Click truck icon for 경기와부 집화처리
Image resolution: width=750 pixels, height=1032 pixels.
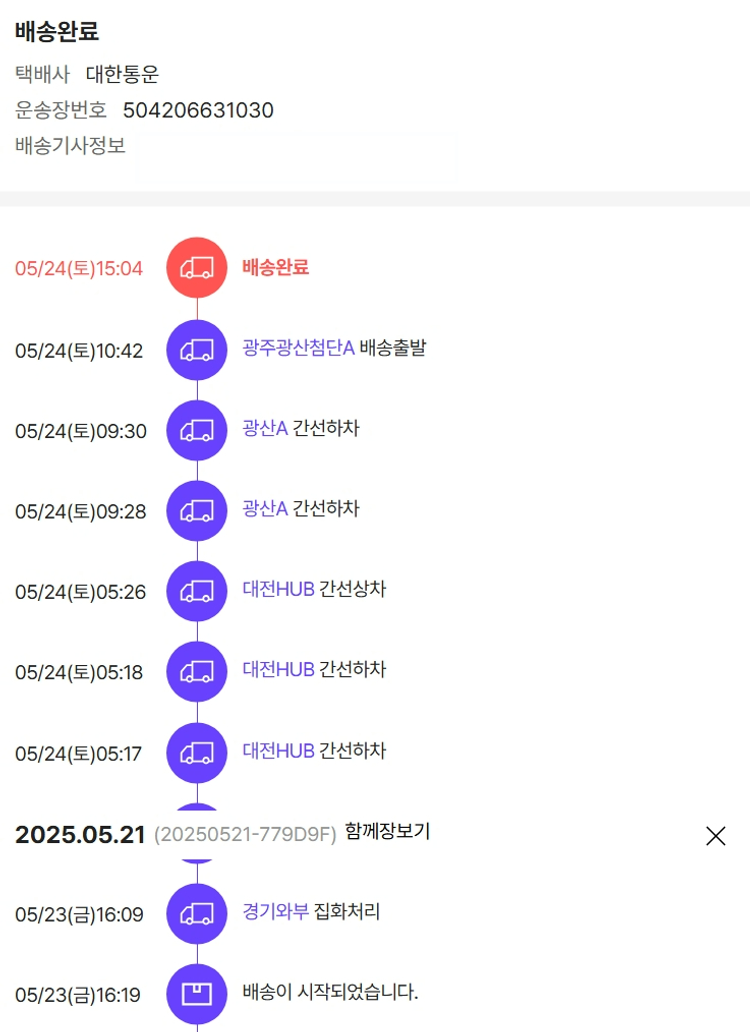(x=197, y=914)
